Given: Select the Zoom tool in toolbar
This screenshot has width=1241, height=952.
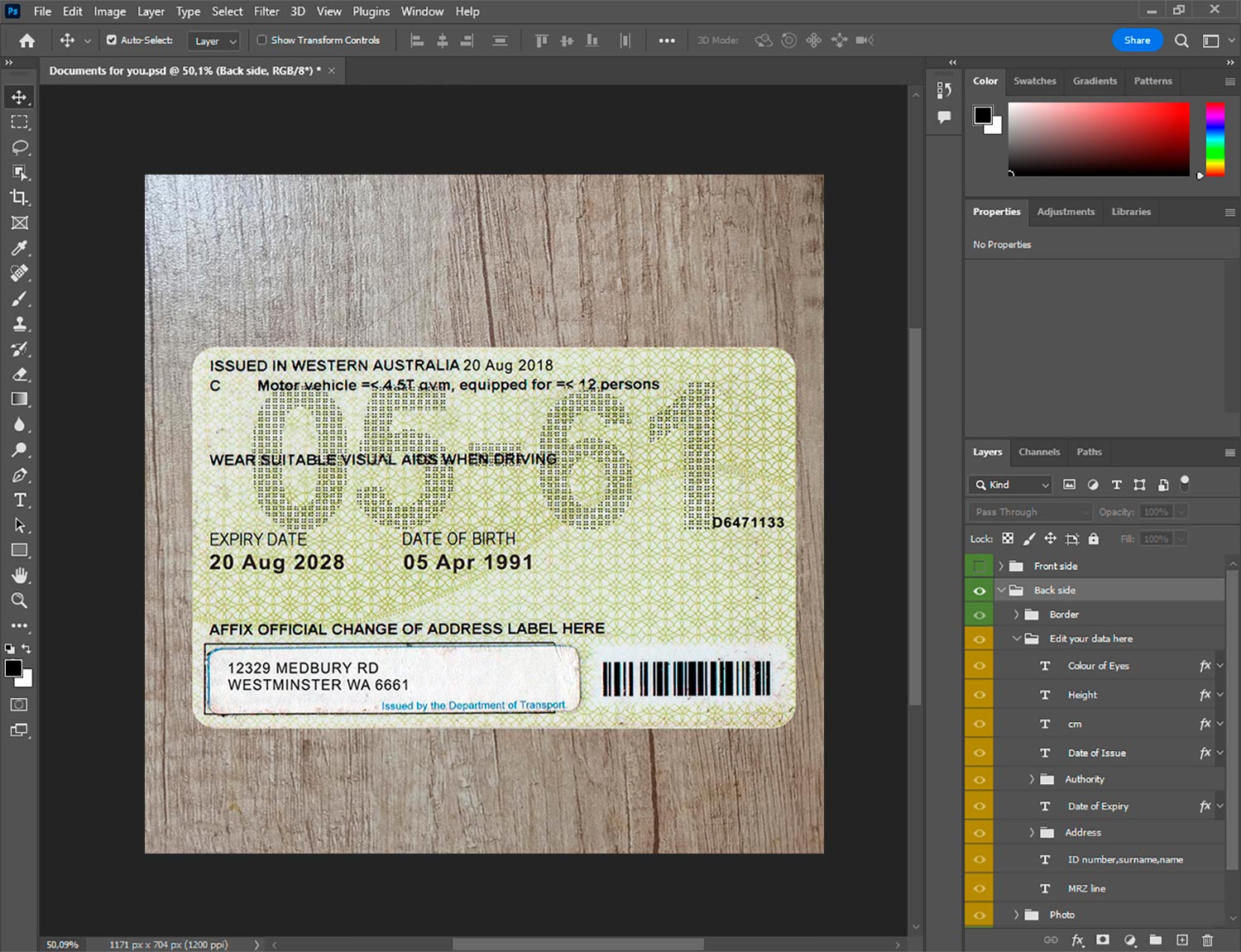Looking at the screenshot, I should (x=20, y=600).
